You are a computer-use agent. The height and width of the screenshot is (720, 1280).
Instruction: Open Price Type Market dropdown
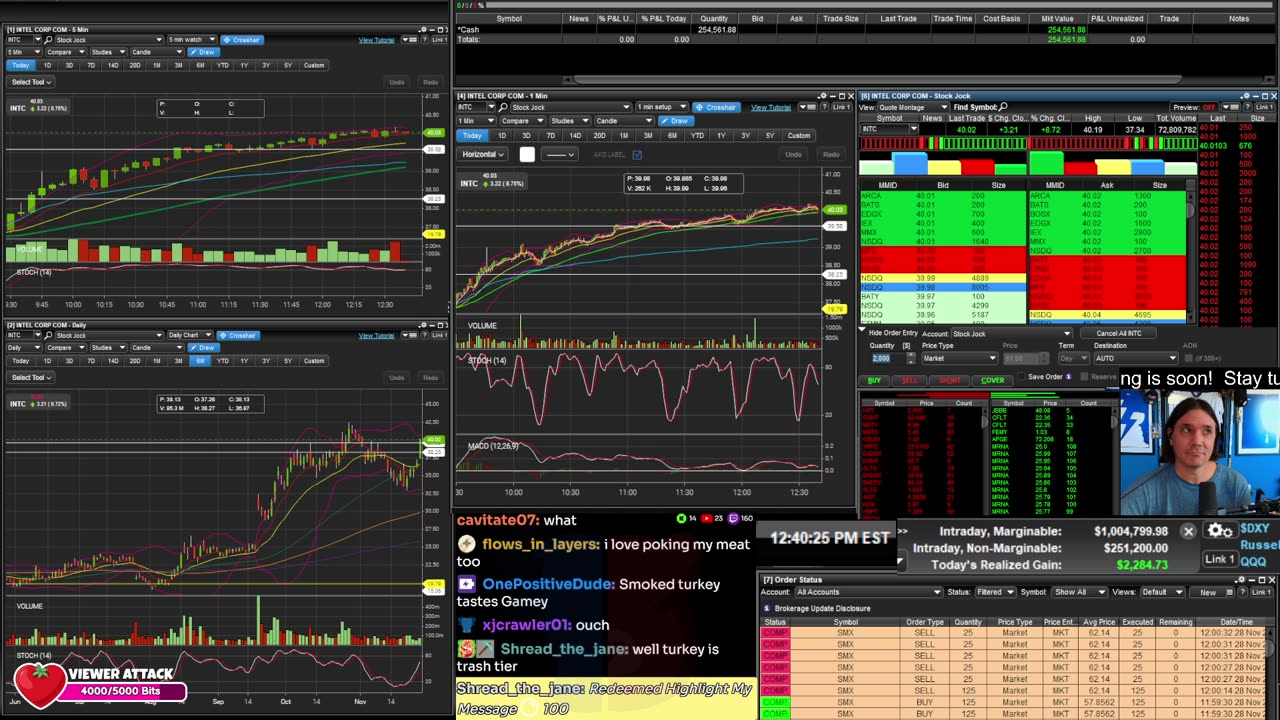click(x=960, y=358)
